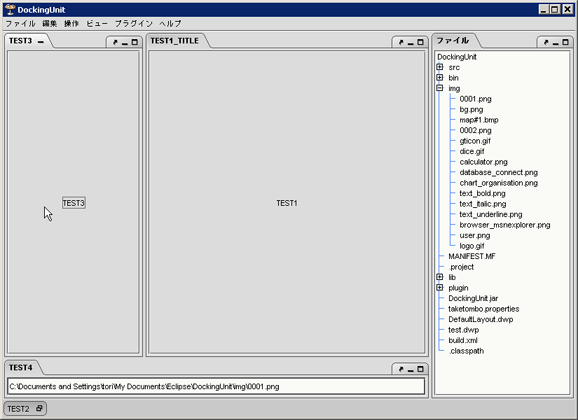
Task: Click the float icon in the TEST3 panel header
Action: pos(115,42)
